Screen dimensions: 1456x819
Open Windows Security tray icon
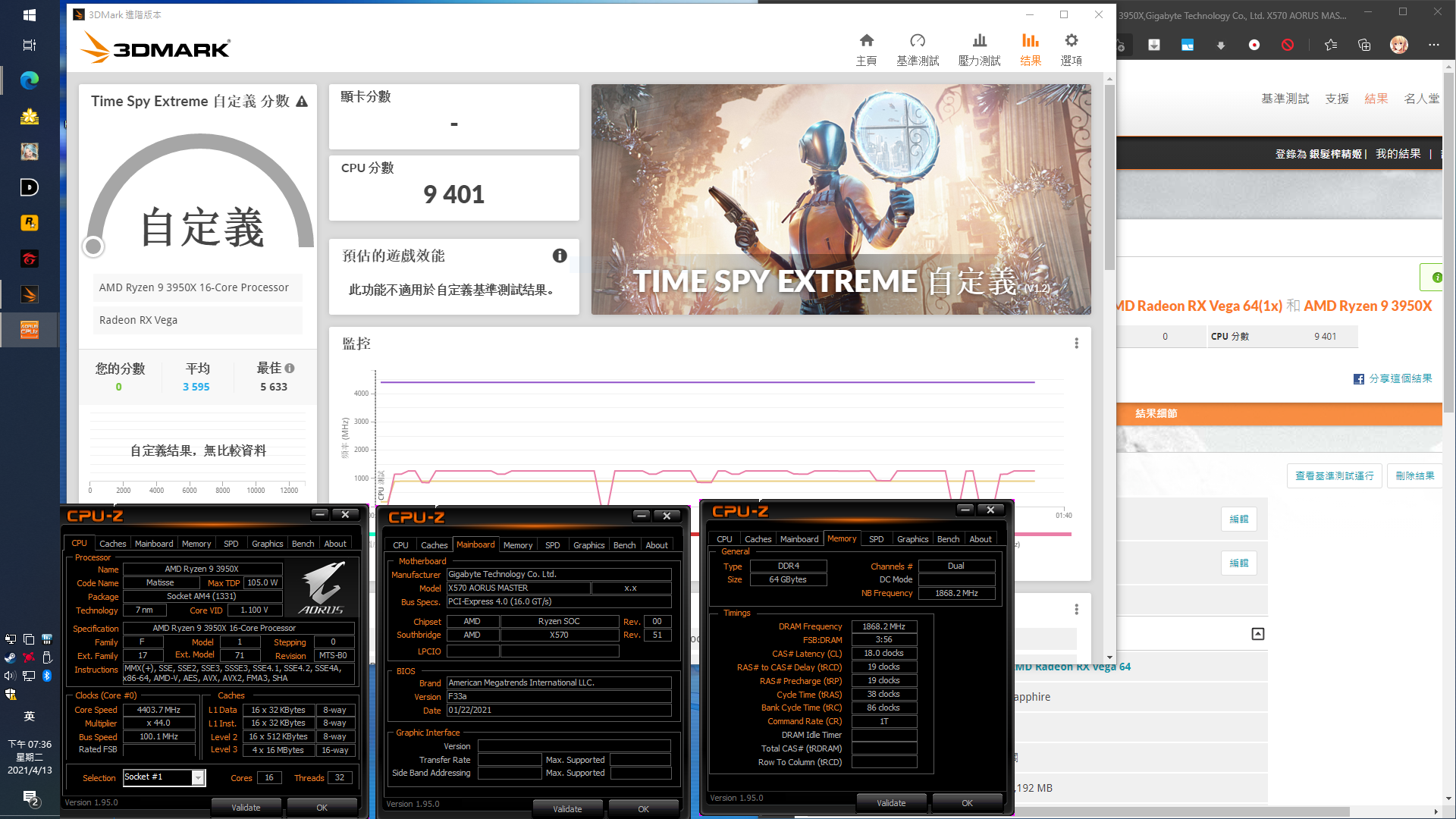(x=11, y=694)
